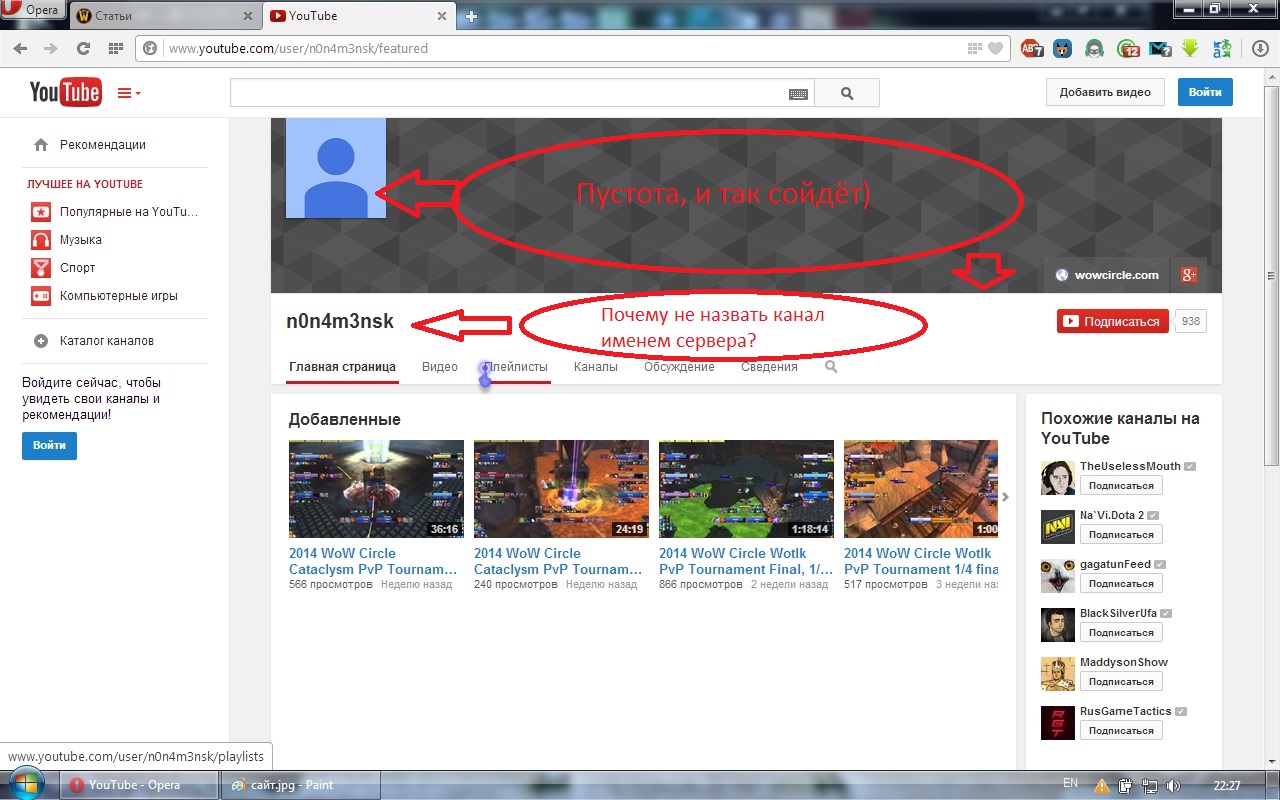Click the Добавить видео button

(1105, 92)
